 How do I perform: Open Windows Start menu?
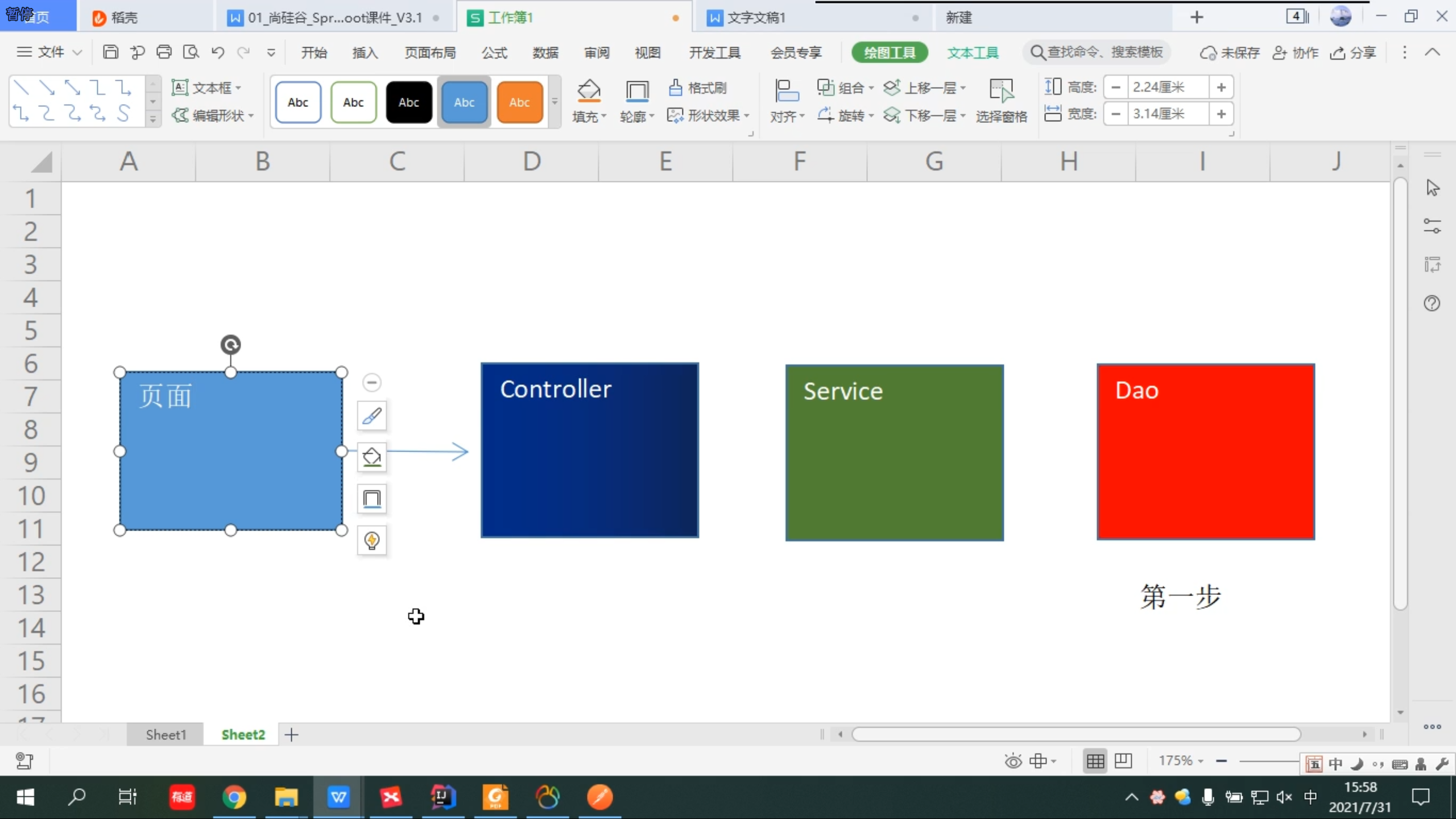(x=25, y=797)
